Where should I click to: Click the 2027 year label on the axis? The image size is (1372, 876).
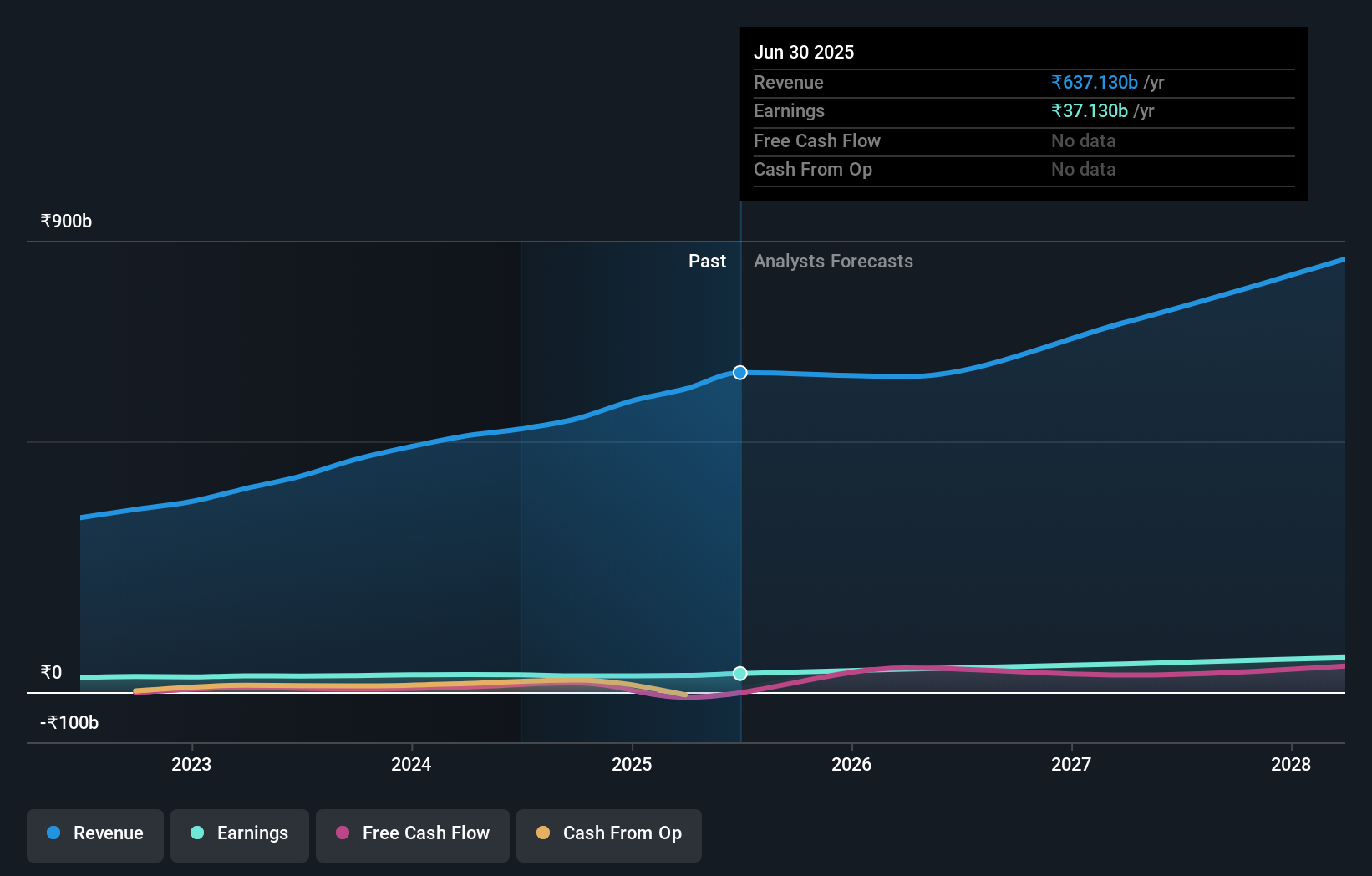coord(1072,764)
